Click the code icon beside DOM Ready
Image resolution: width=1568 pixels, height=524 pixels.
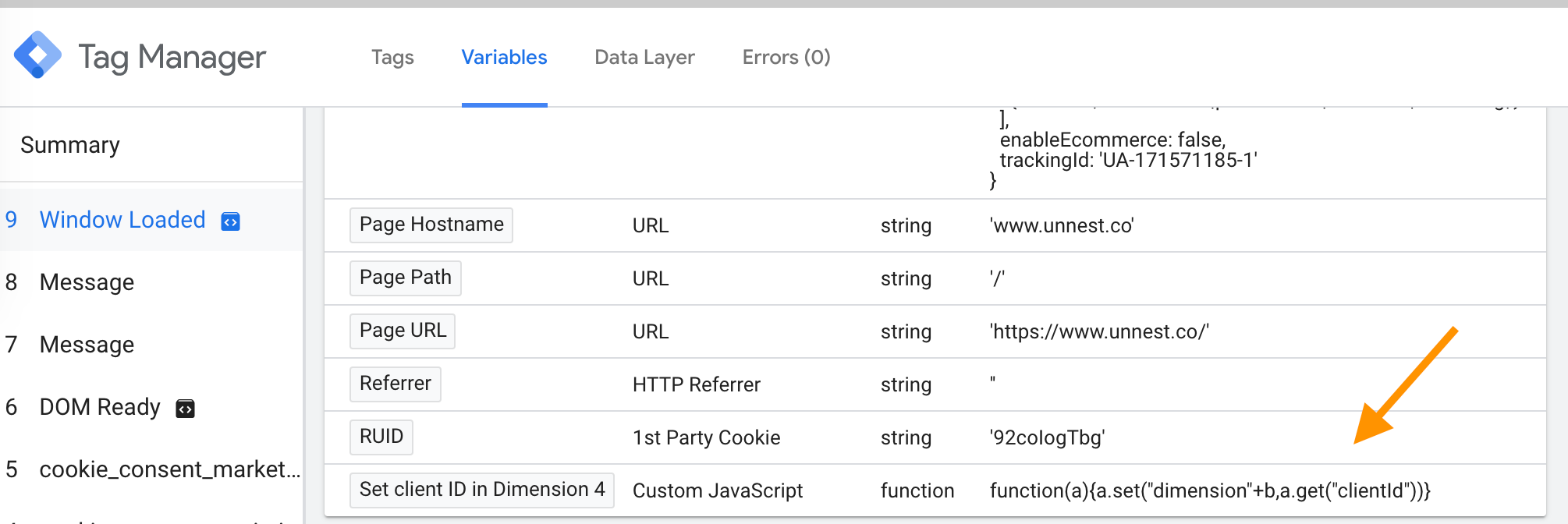(185, 409)
